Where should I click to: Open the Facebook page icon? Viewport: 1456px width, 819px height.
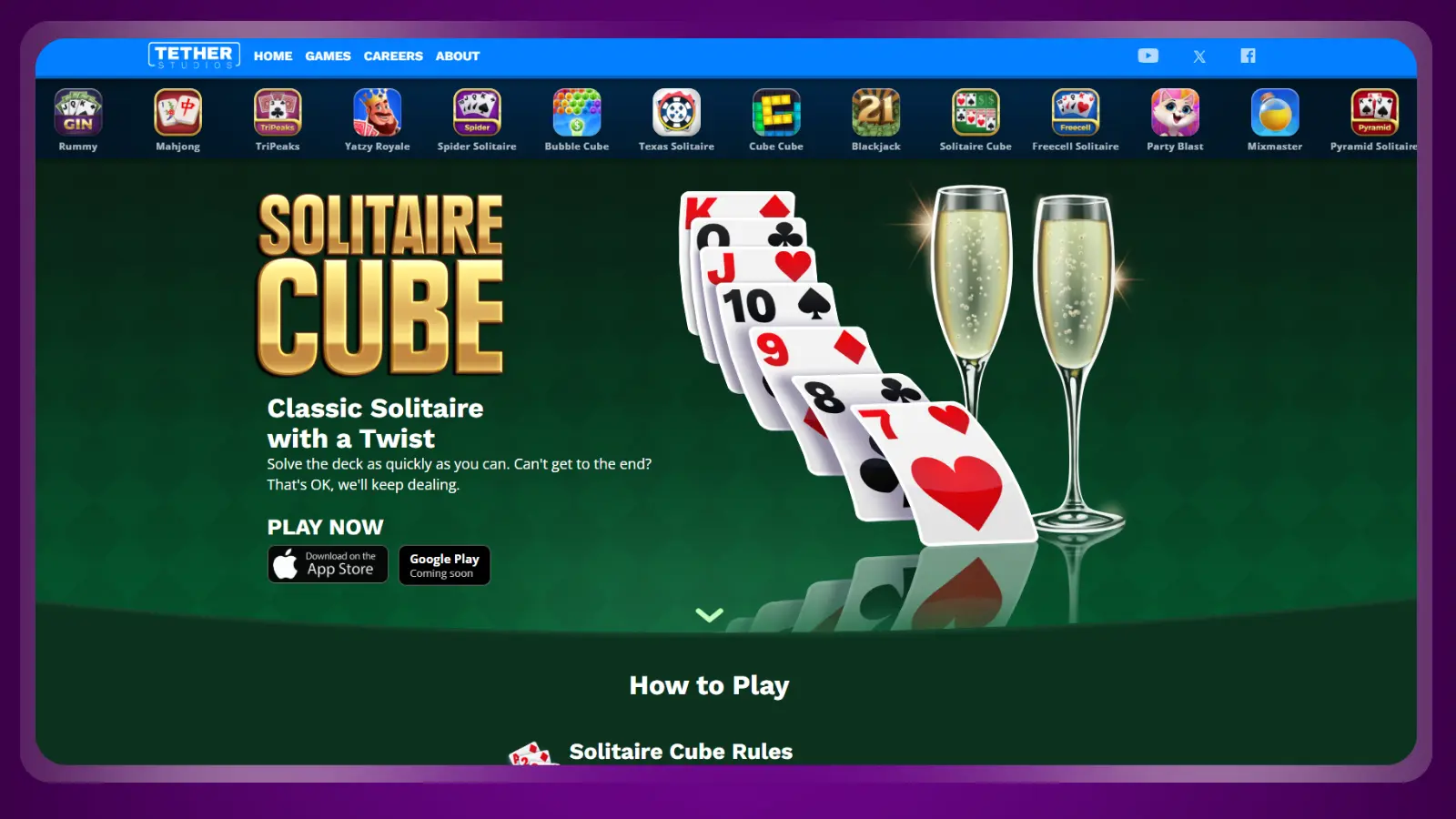(x=1248, y=56)
